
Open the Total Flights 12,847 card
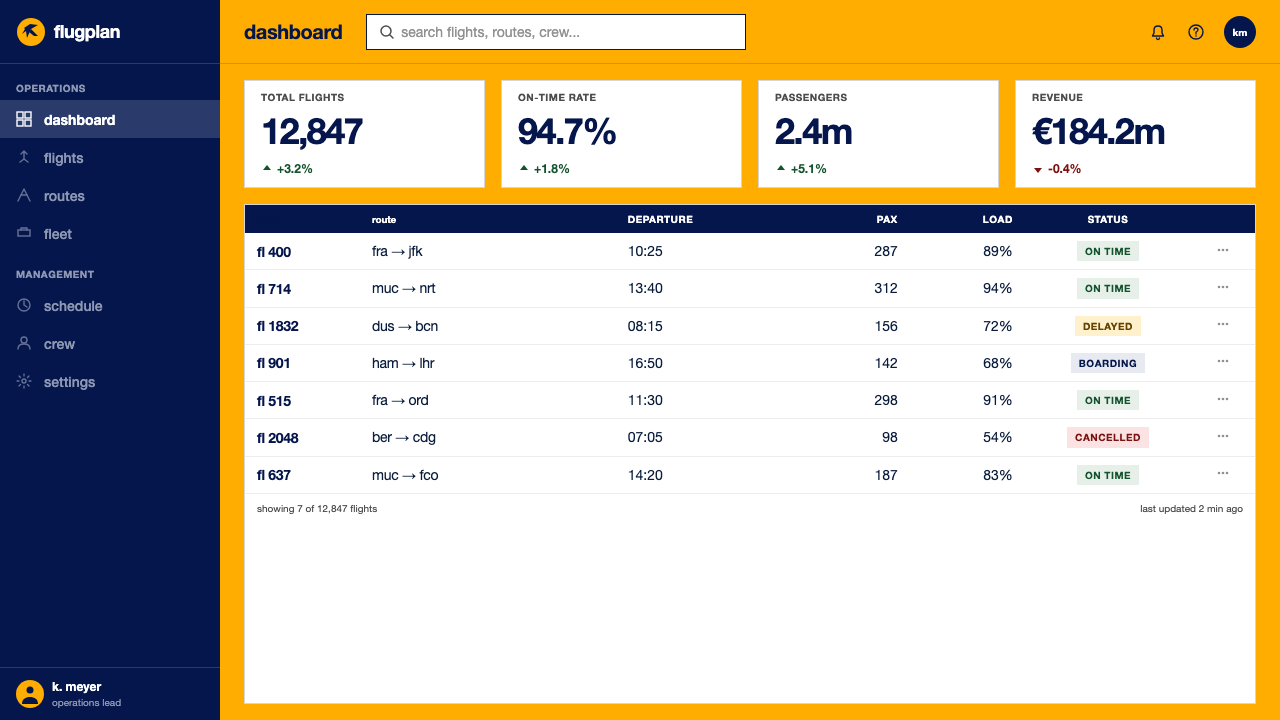(x=364, y=133)
